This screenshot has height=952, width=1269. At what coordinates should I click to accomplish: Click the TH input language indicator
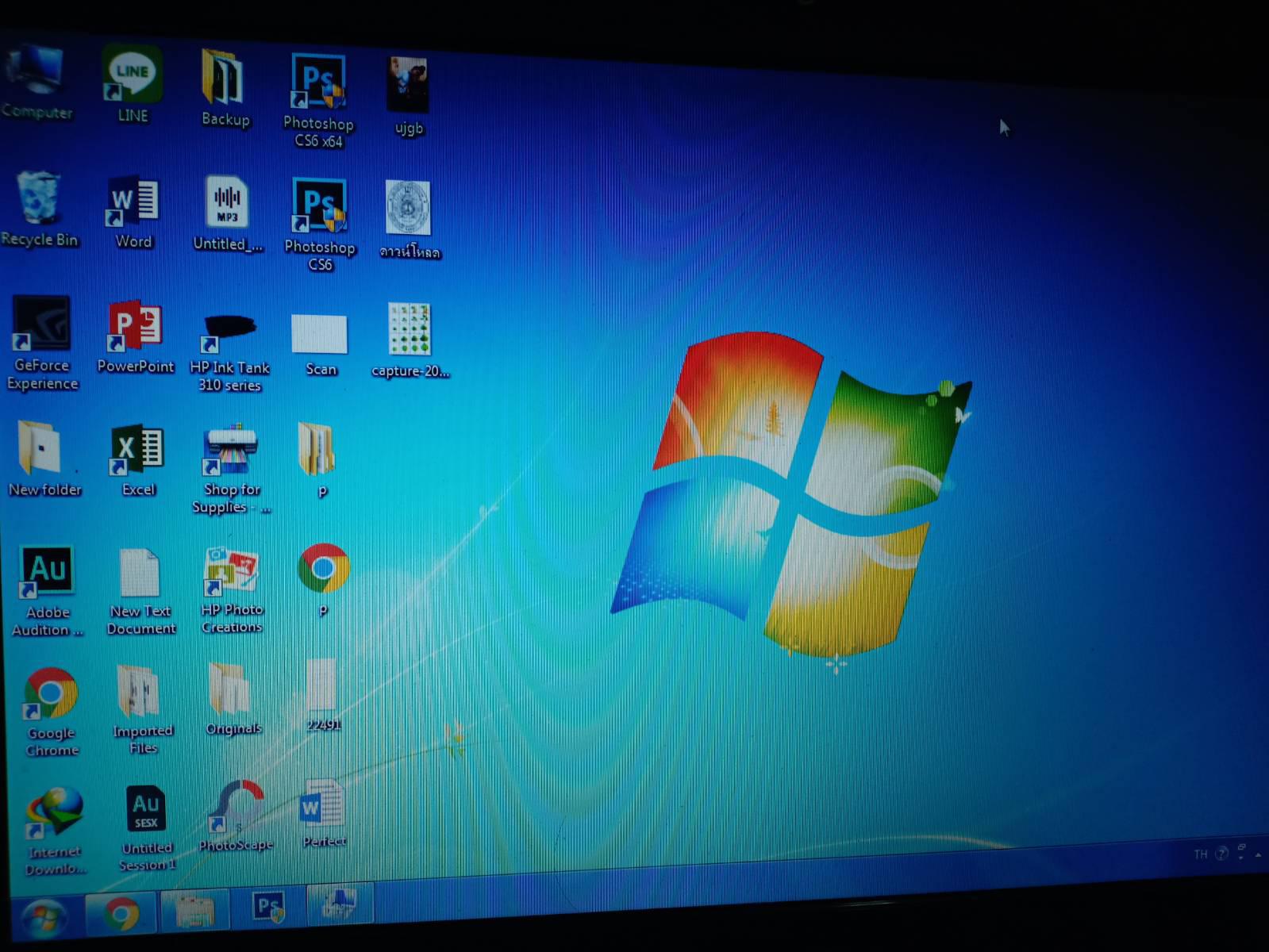tap(1200, 854)
